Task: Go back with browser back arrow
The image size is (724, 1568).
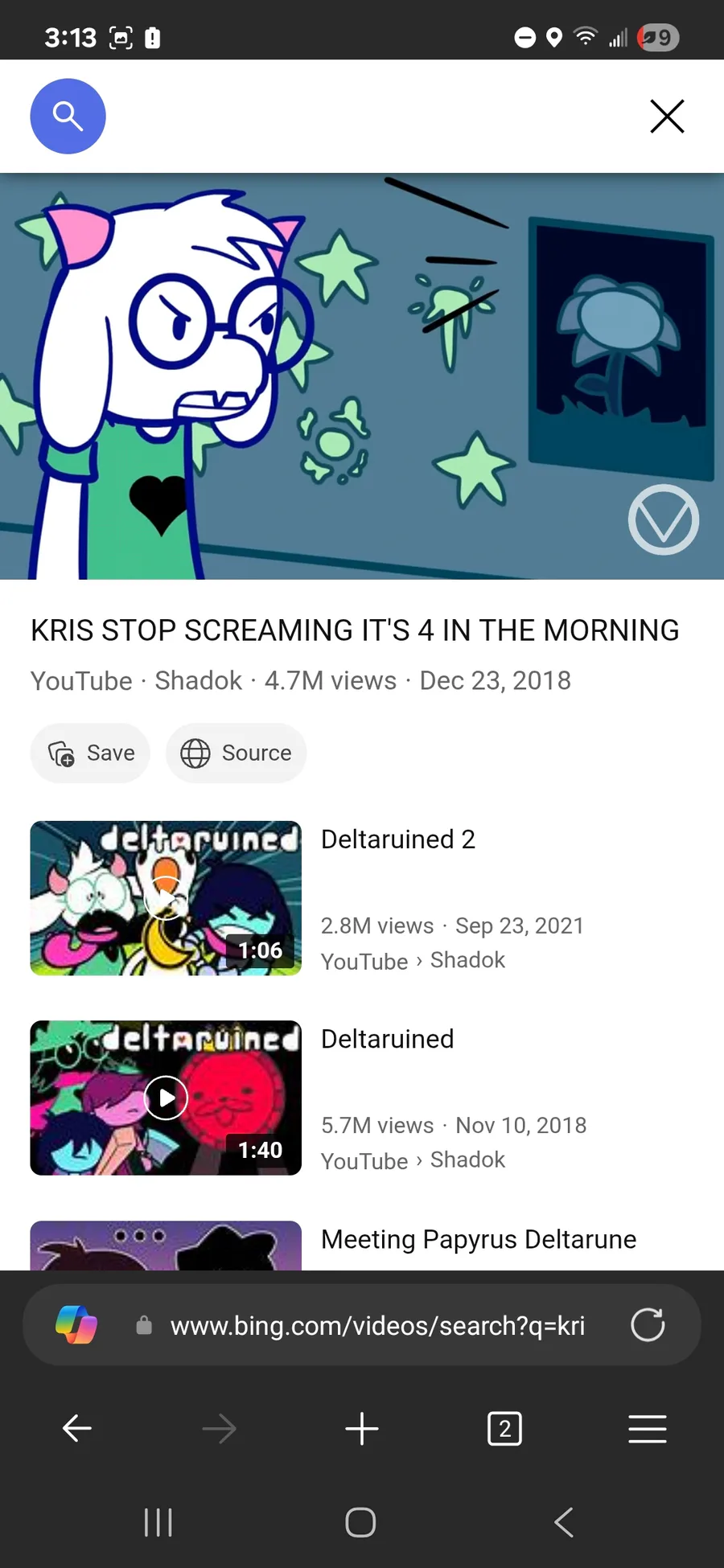Action: [x=77, y=1429]
